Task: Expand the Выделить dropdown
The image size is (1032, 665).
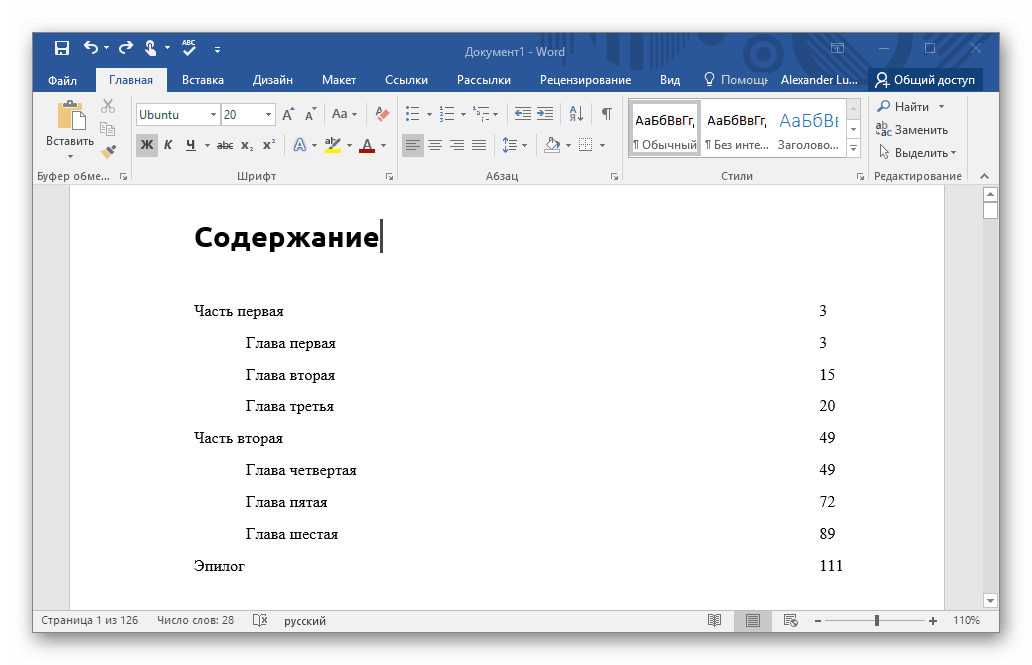Action: tap(919, 153)
